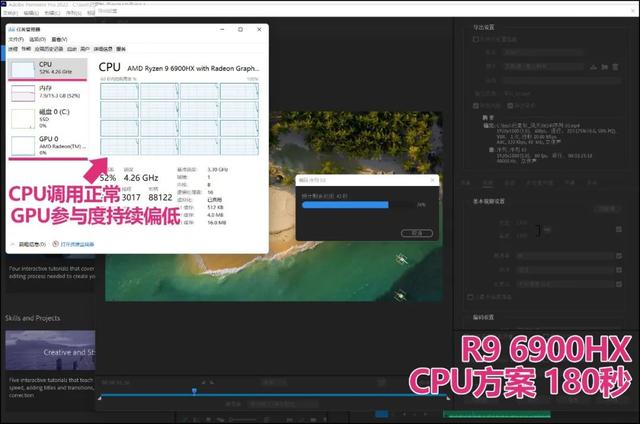Open the 编辑(E) menu in Premiere Pro

pos(31,13)
